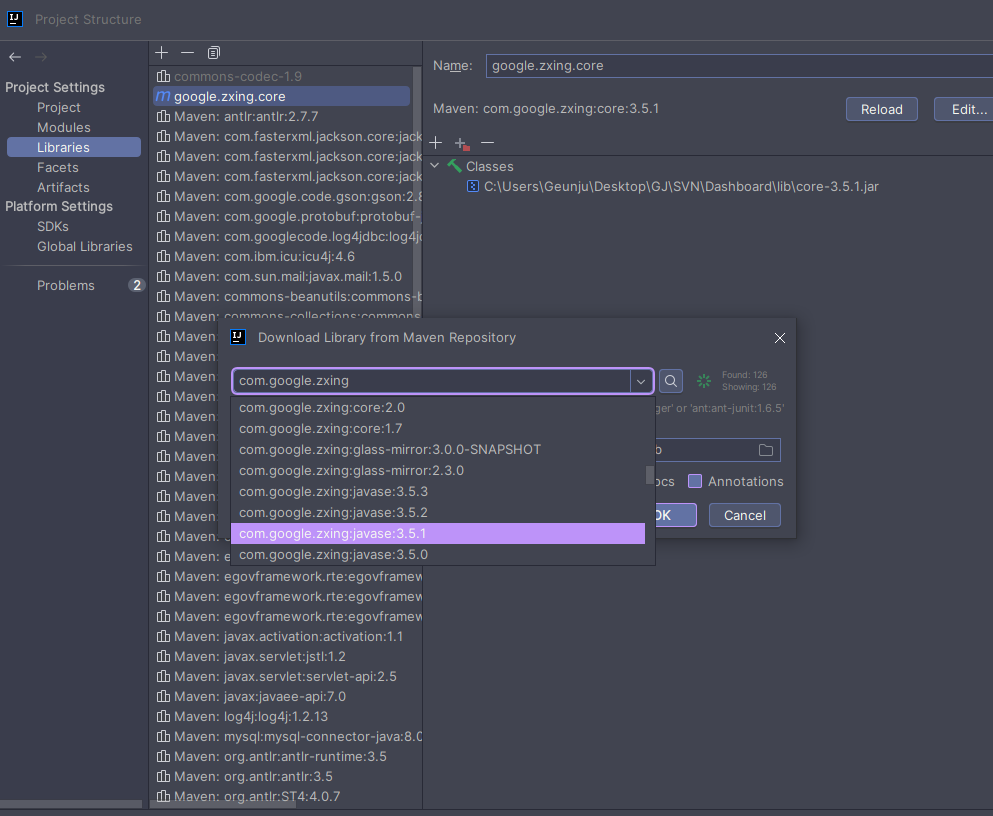Select com.google.zxing:javase:3.5.0 suggestion
This screenshot has width=993, height=816.
pos(438,555)
